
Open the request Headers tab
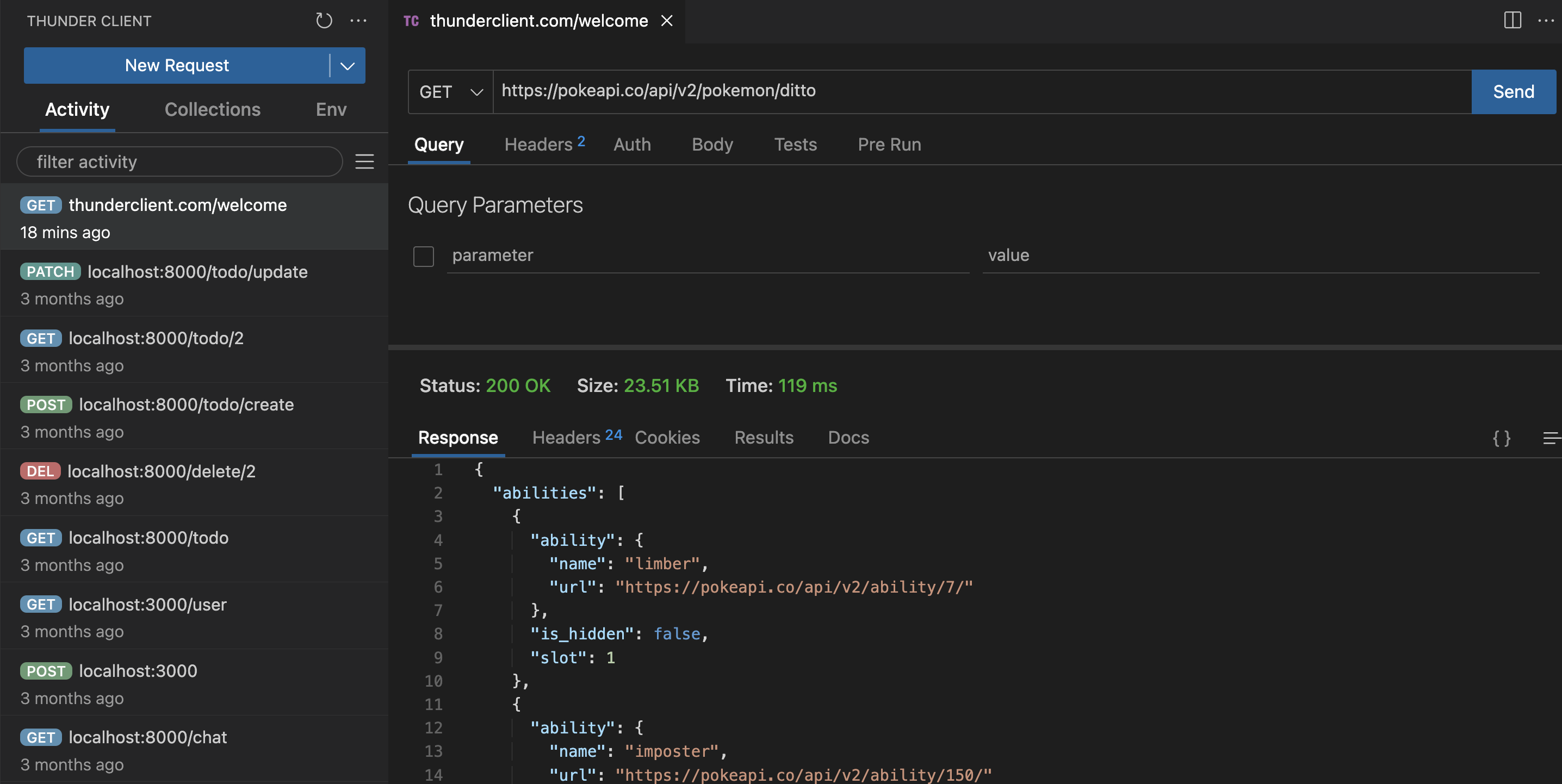(x=544, y=145)
